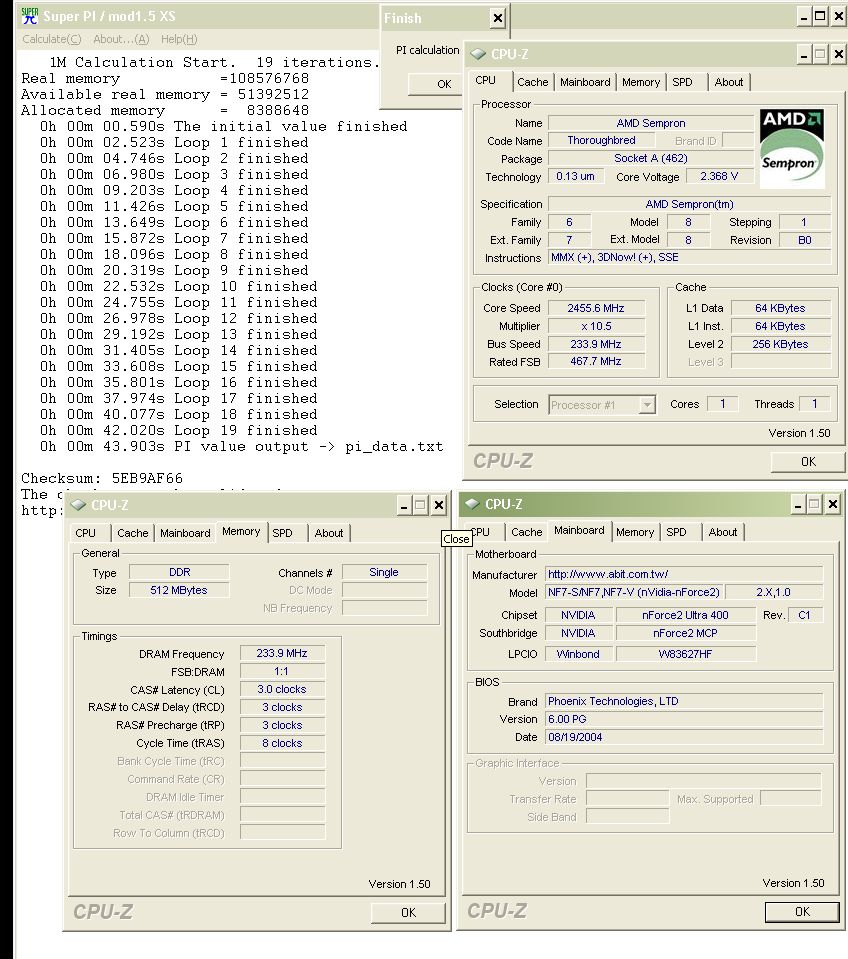
Task: Click the Super PI application icon in title bar
Action: (29, 16)
